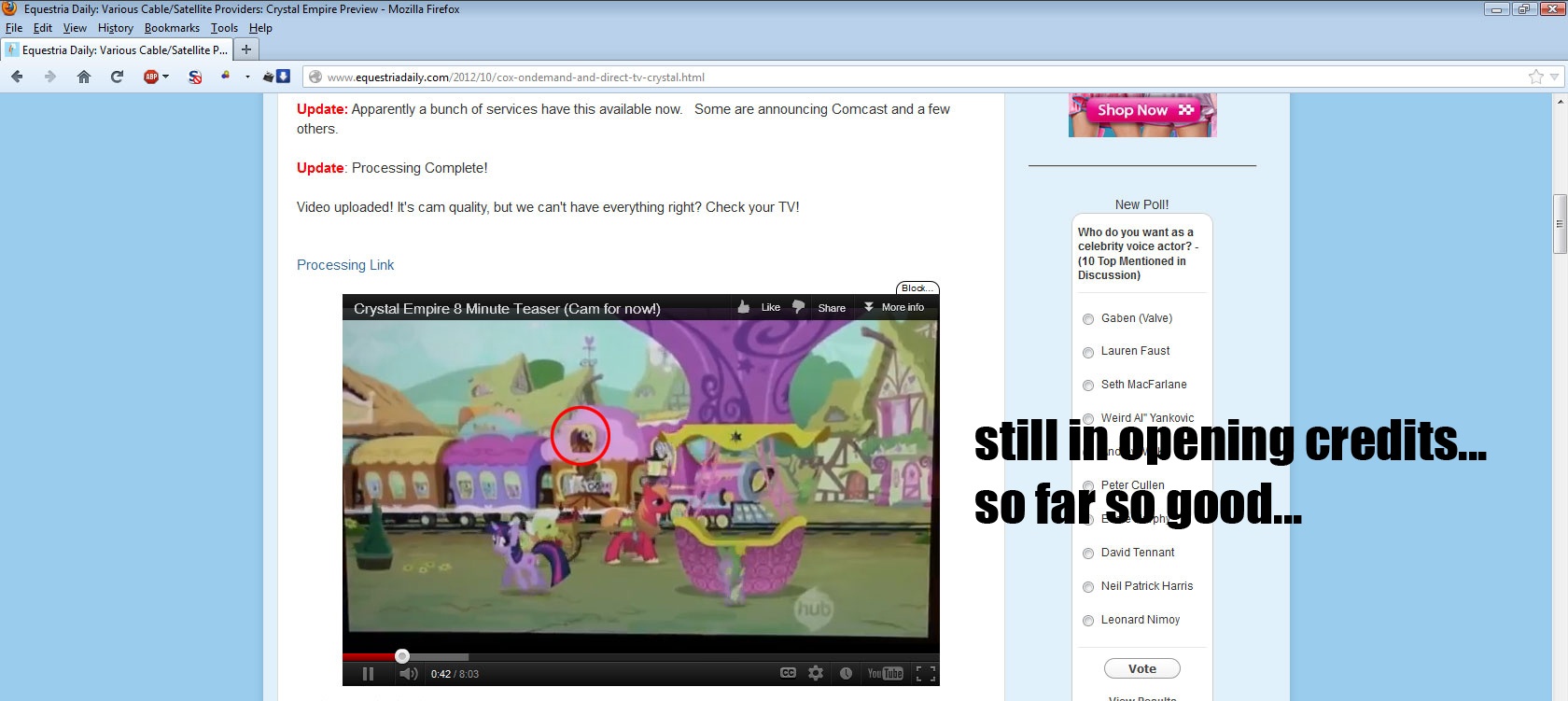This screenshot has height=701, width=1568.
Task: Click the blue download arrow icon
Action: point(284,76)
